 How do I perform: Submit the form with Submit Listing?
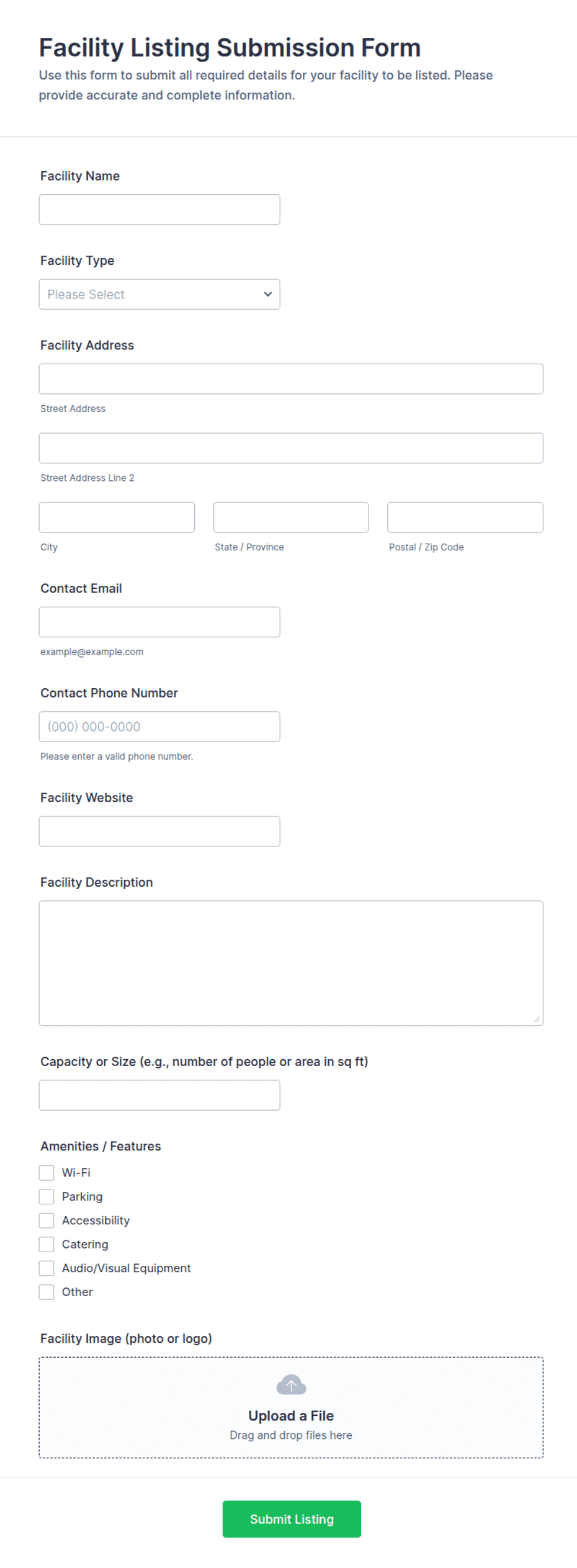292,1519
